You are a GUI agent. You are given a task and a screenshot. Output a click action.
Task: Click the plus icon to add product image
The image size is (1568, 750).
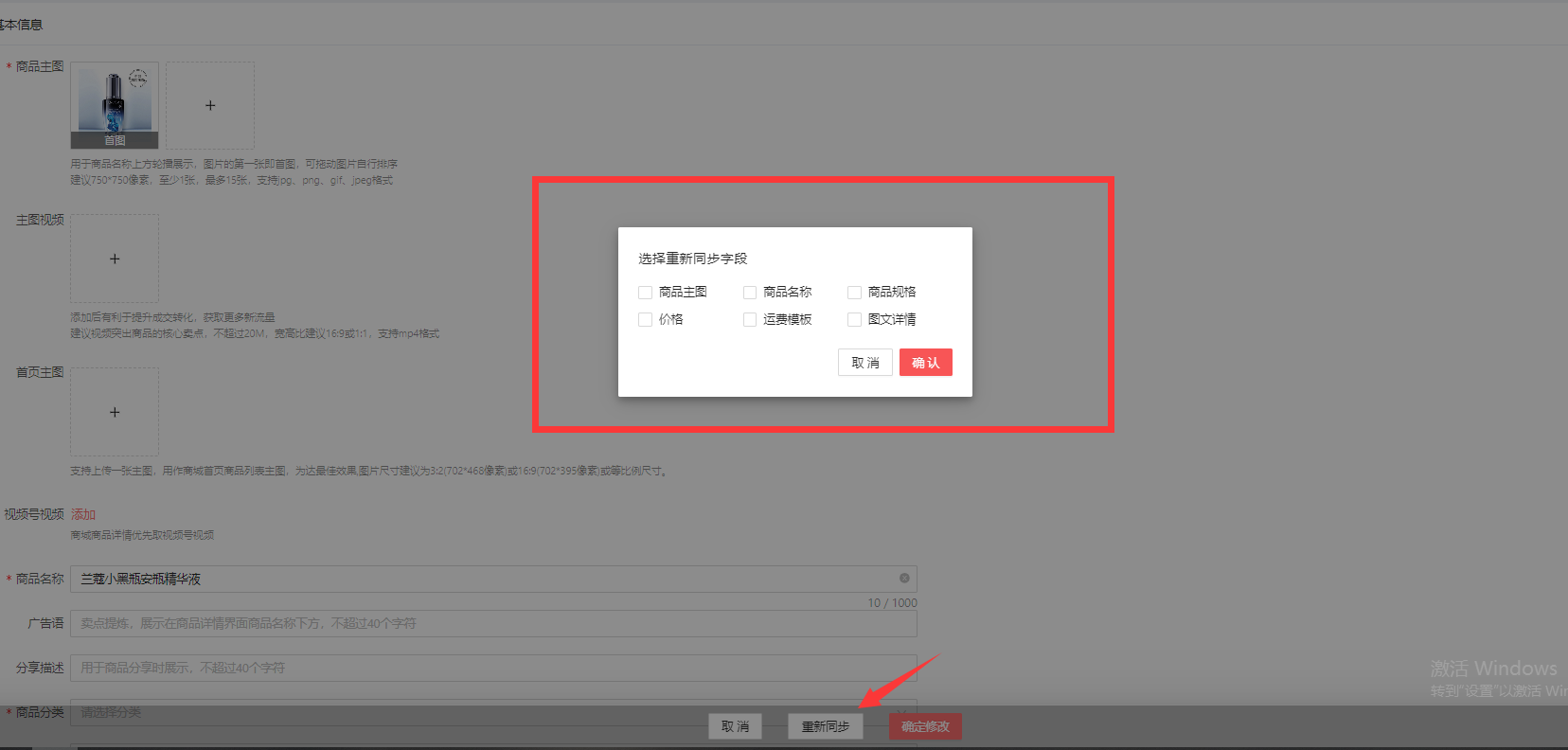(210, 105)
